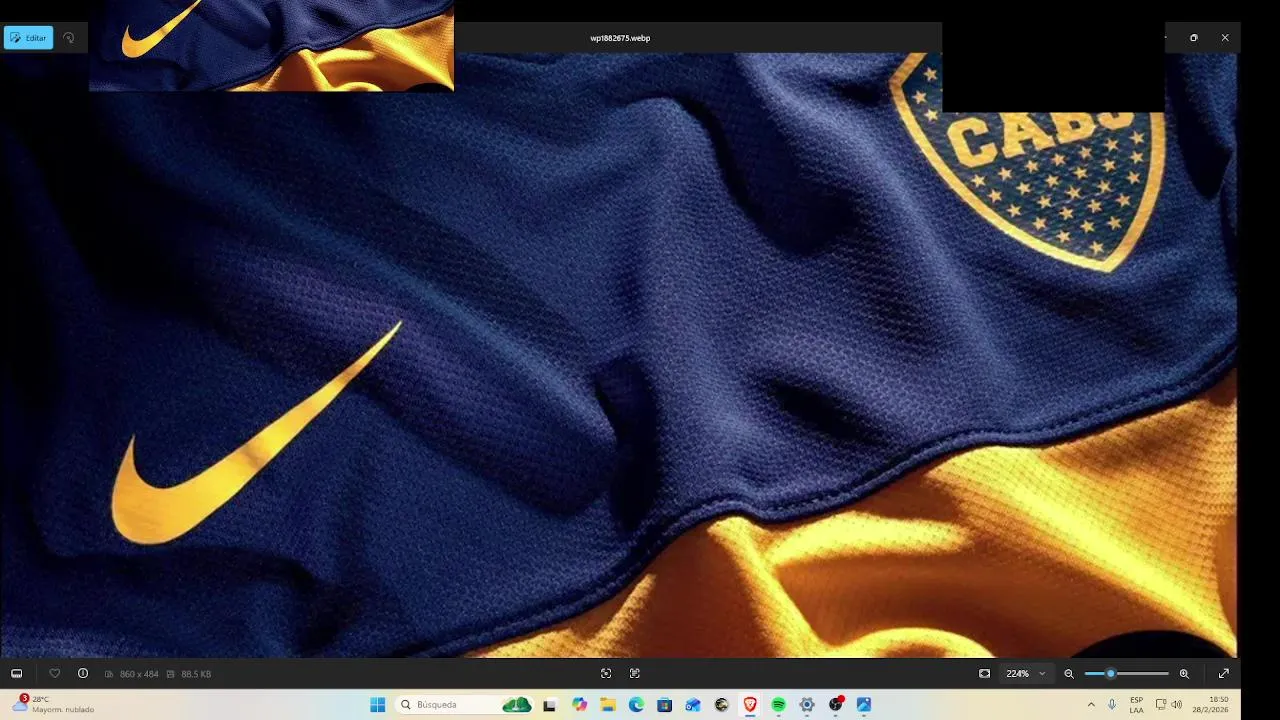Open the volume tray icon

[x=1177, y=705]
